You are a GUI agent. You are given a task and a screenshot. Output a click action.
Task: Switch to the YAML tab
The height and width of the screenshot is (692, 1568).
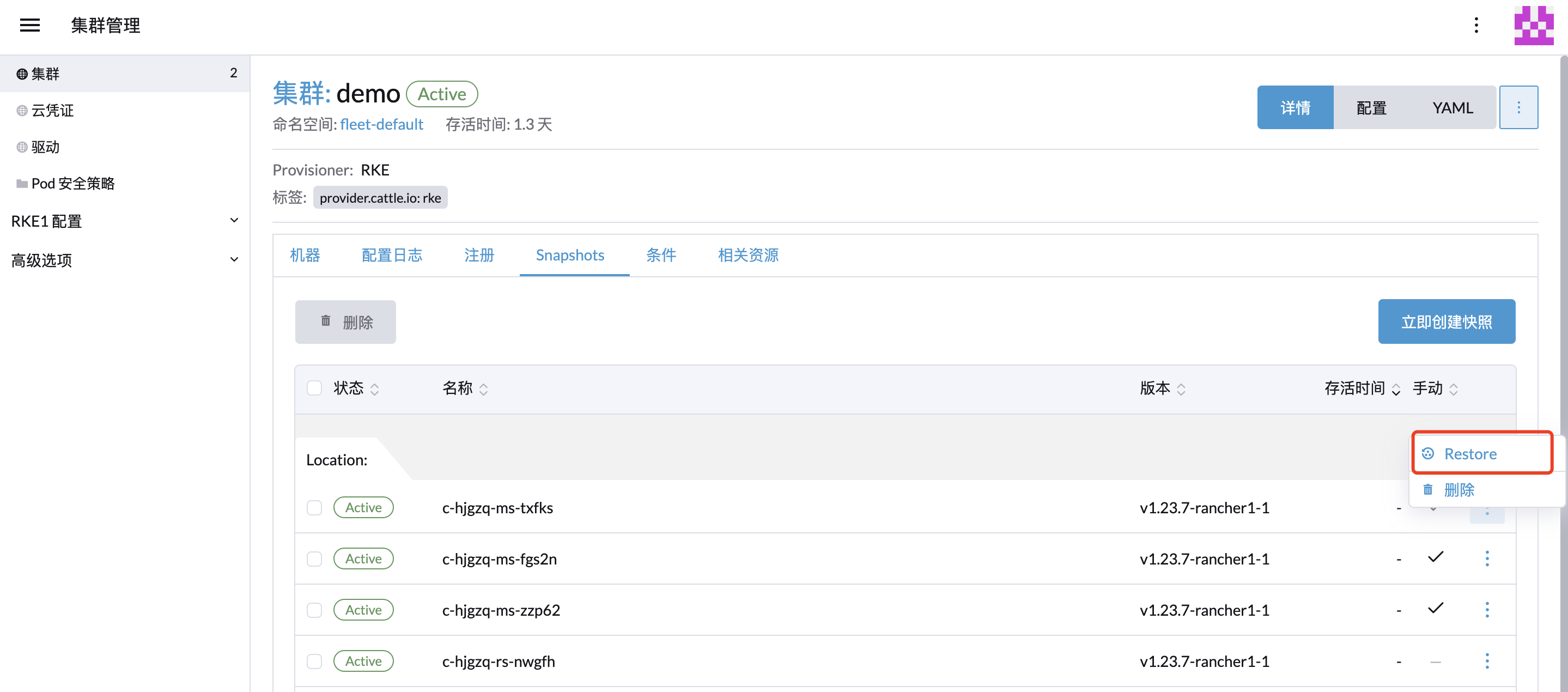pos(1452,106)
